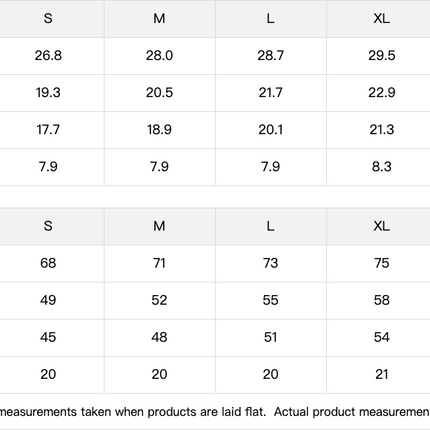This screenshot has width=430, height=430.
Task: Click the 8.3 value in XL column
Action: click(381, 166)
